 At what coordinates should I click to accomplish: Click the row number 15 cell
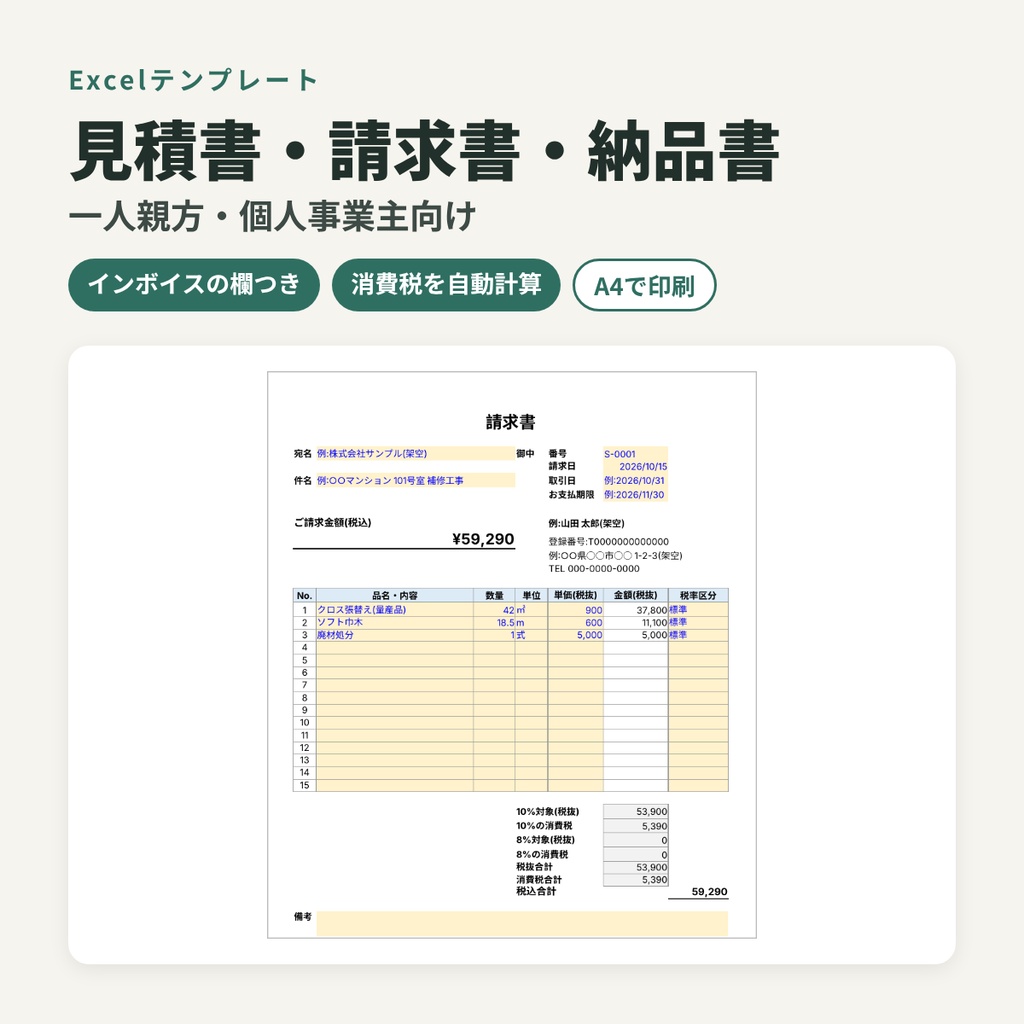click(304, 785)
